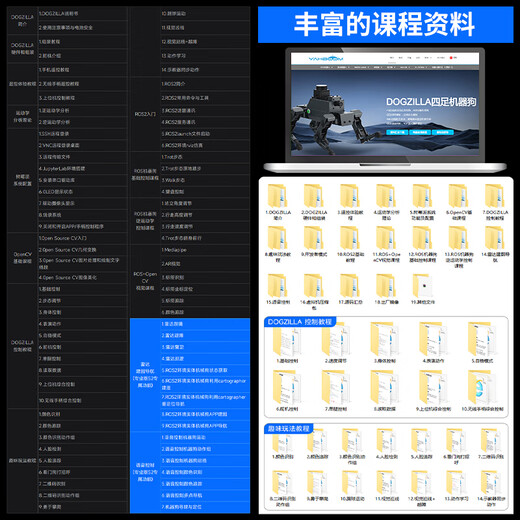Viewport: 520px width, 520px height.
Task: Click the '丰富的课程资料' header banner
Action: (x=385, y=25)
